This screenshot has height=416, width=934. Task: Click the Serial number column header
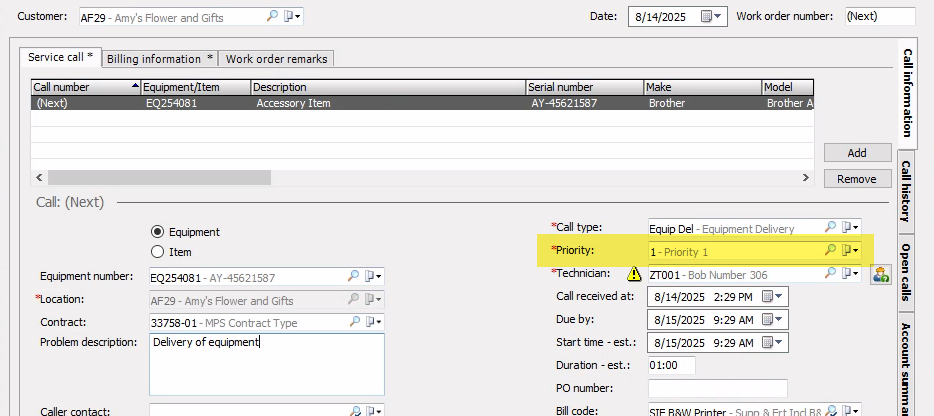[584, 87]
